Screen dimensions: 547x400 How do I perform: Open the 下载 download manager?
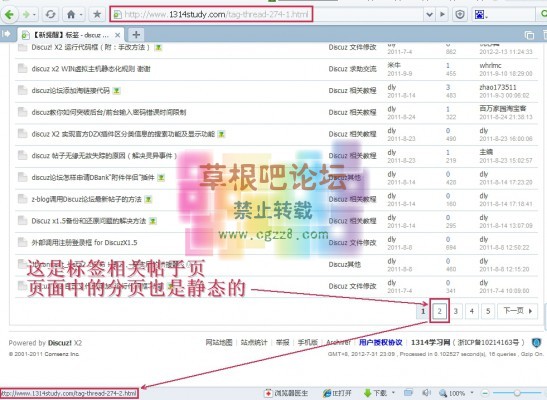(x=375, y=393)
